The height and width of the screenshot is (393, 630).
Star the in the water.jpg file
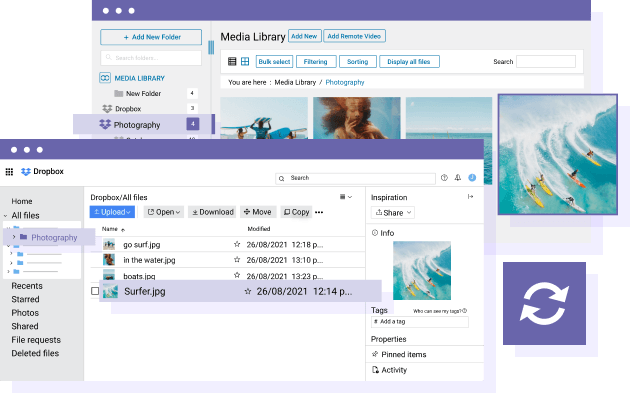237,260
